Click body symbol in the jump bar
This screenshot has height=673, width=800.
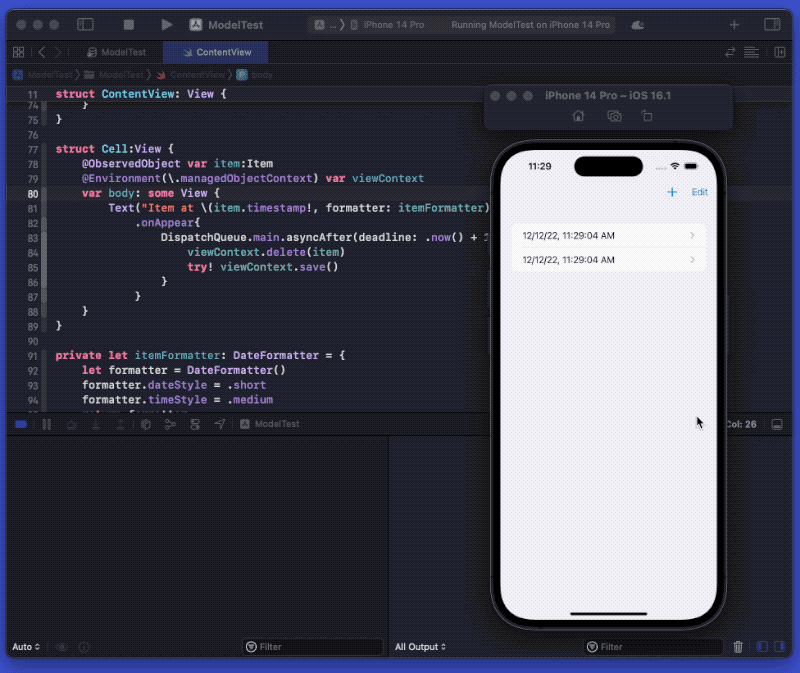pos(255,74)
